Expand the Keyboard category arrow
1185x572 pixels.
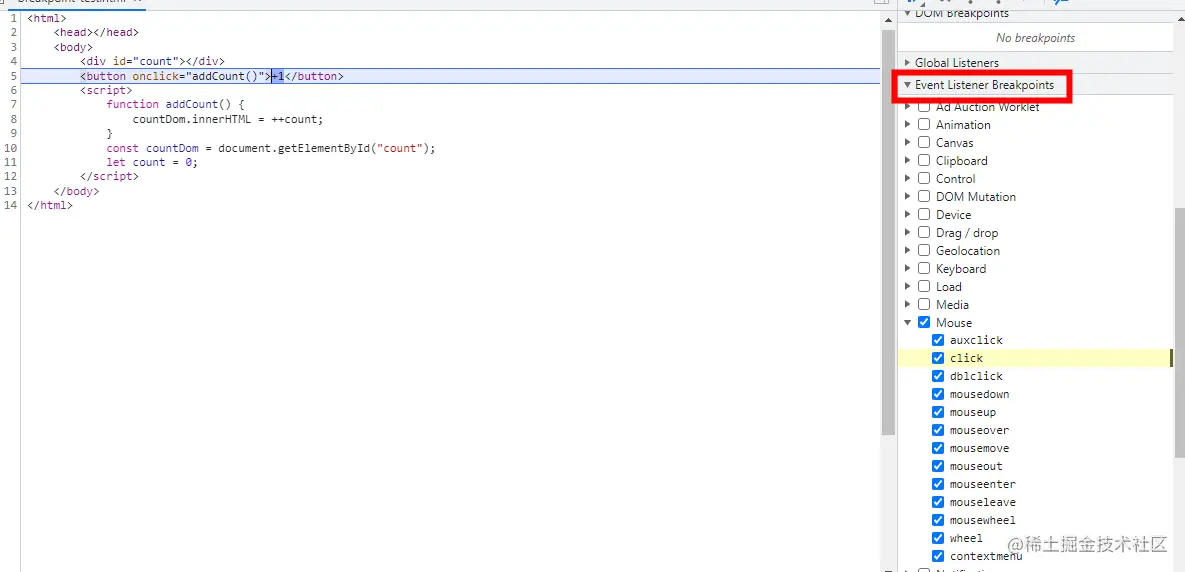pos(908,268)
